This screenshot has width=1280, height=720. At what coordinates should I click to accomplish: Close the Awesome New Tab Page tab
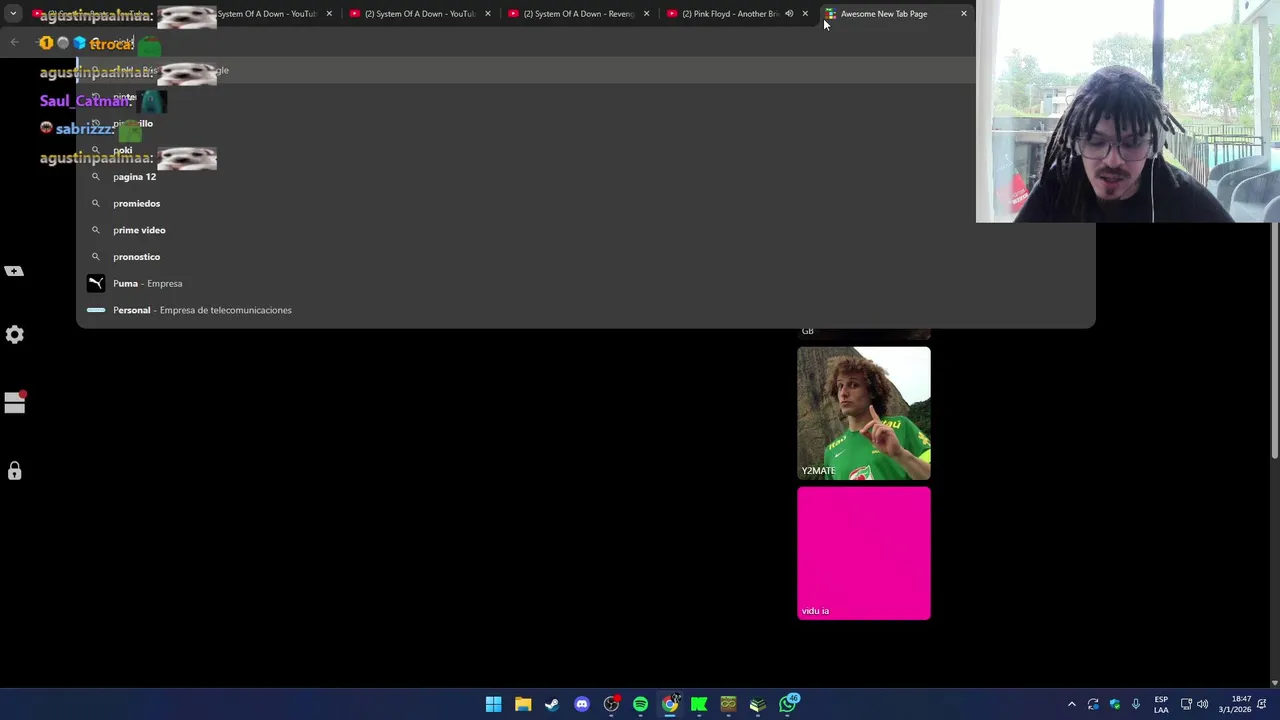964,14
